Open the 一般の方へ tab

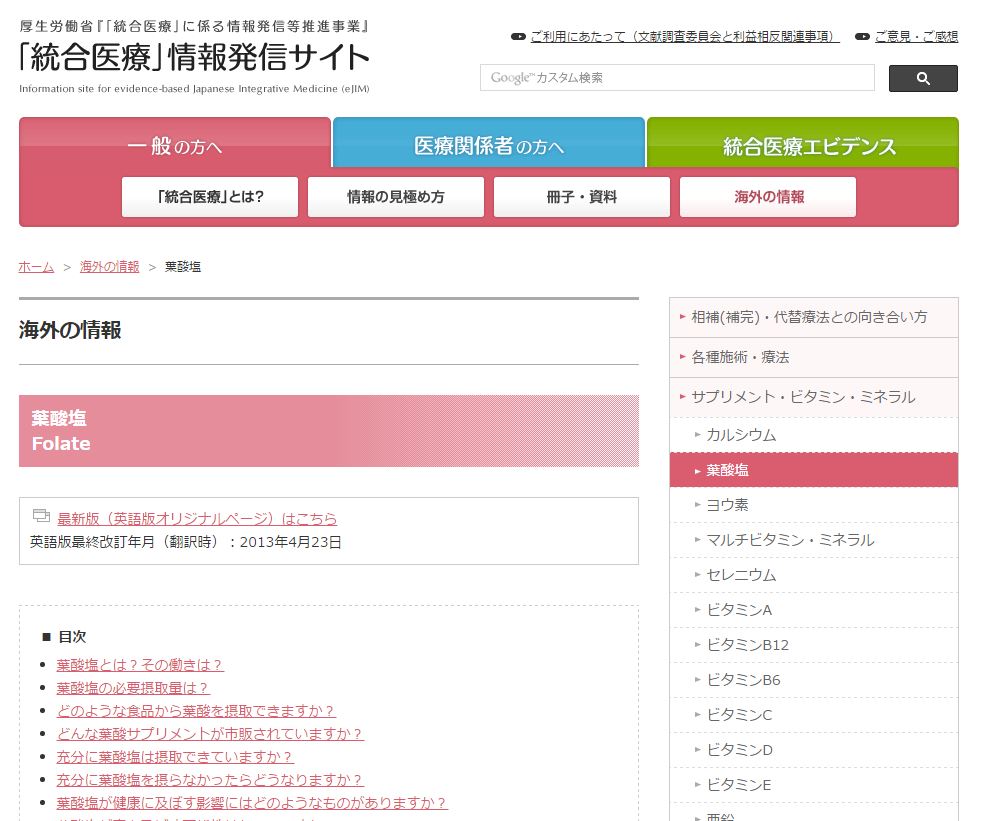tap(175, 146)
